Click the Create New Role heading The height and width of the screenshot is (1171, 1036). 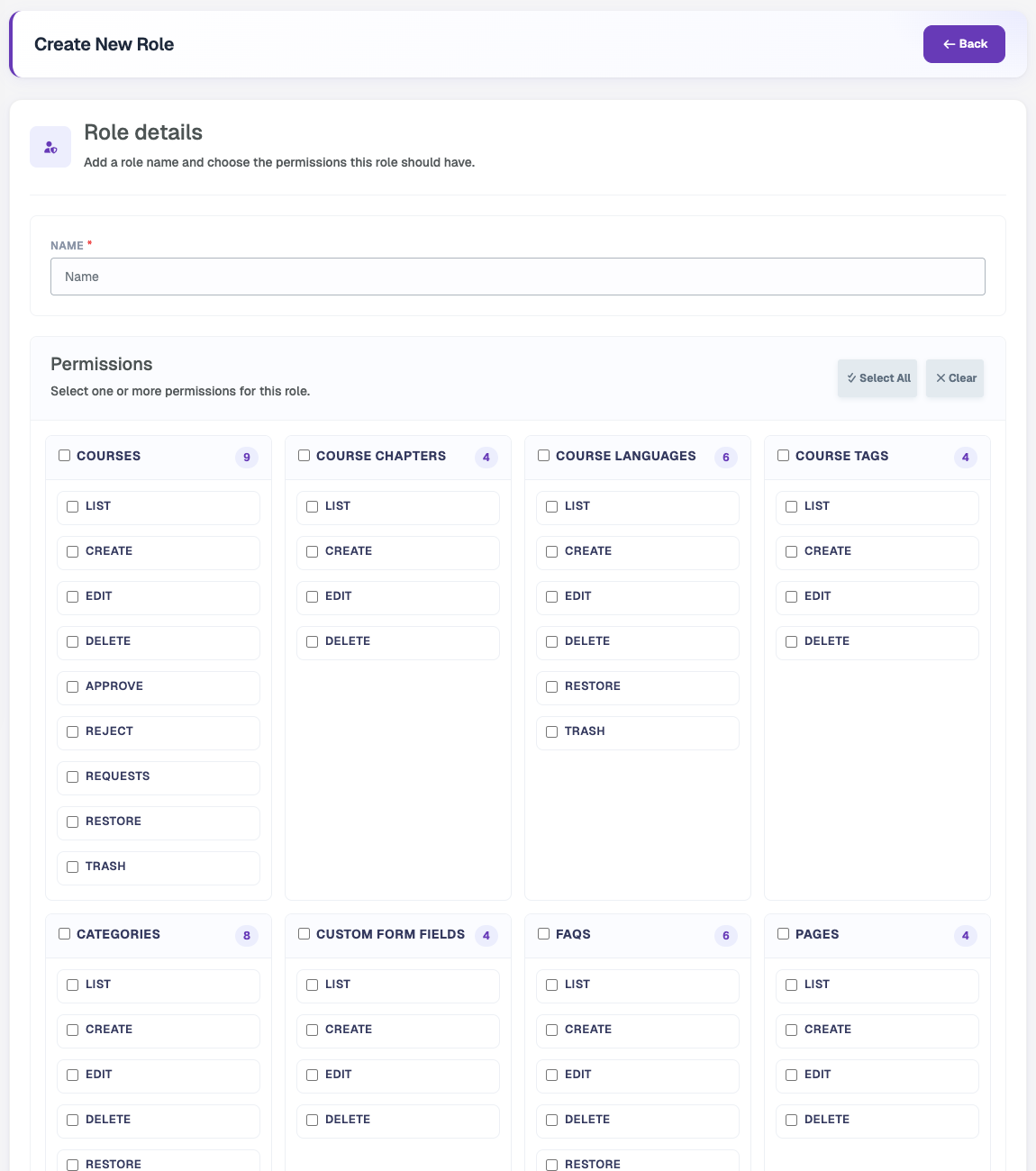[x=105, y=44]
